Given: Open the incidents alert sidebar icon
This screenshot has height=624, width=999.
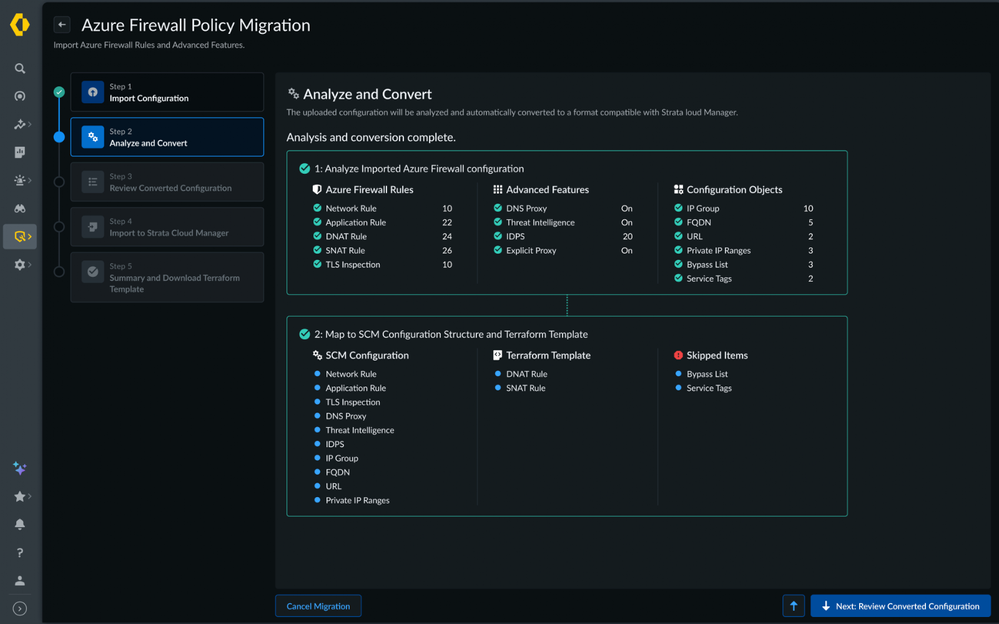Looking at the screenshot, I should click(20, 180).
